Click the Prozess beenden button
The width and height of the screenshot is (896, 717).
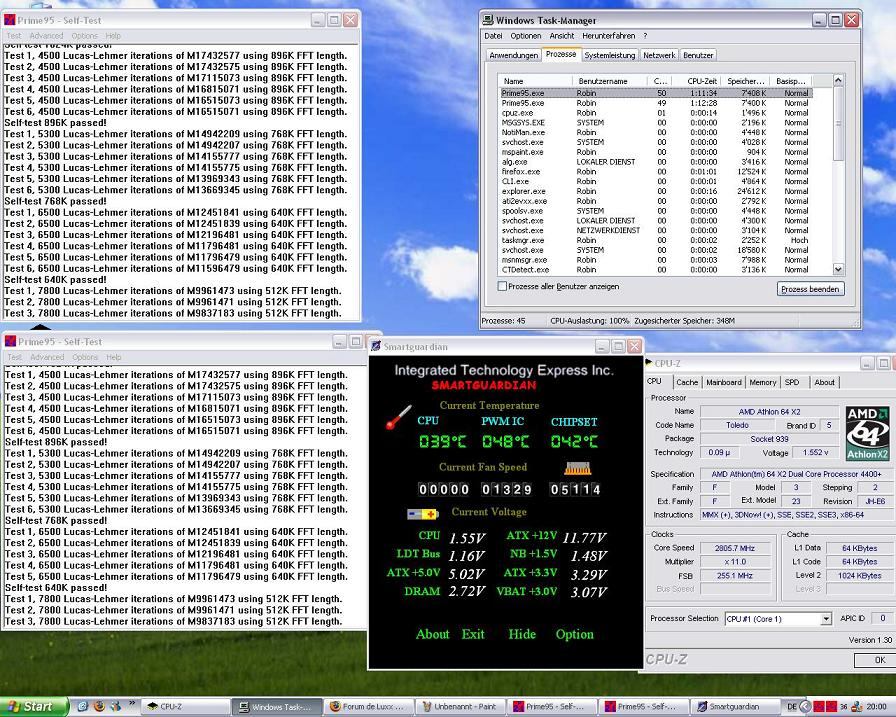click(810, 289)
